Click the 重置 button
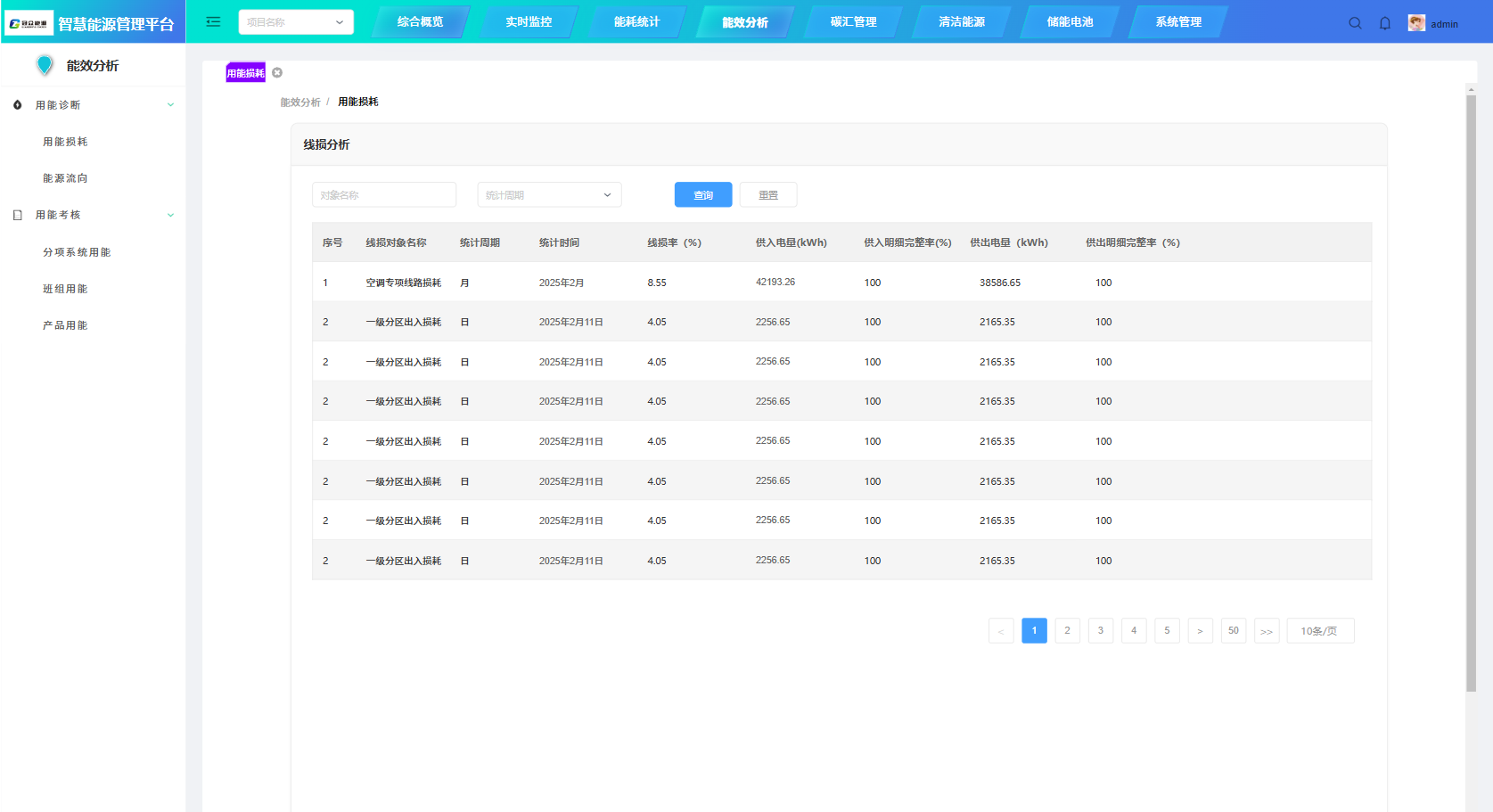This screenshot has height=812, width=1493. [x=768, y=195]
